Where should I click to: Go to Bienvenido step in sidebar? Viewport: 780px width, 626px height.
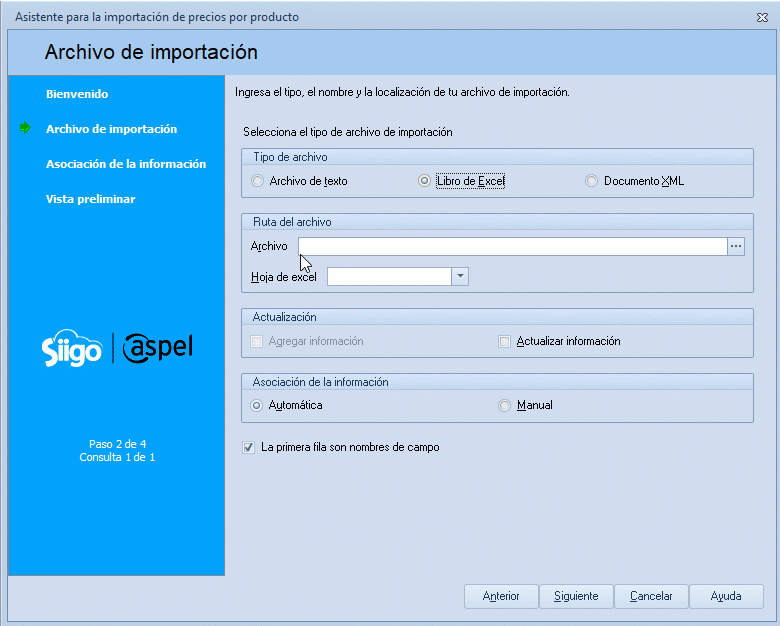[x=77, y=94]
